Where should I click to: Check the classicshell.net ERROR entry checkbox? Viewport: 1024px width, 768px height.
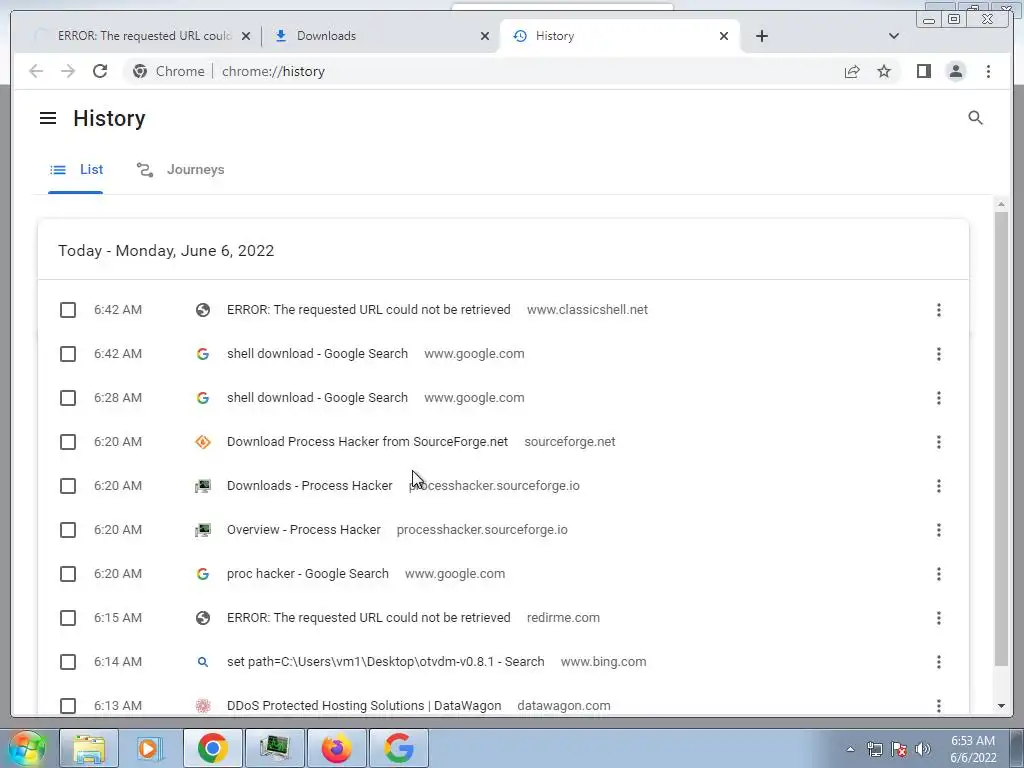click(x=68, y=310)
